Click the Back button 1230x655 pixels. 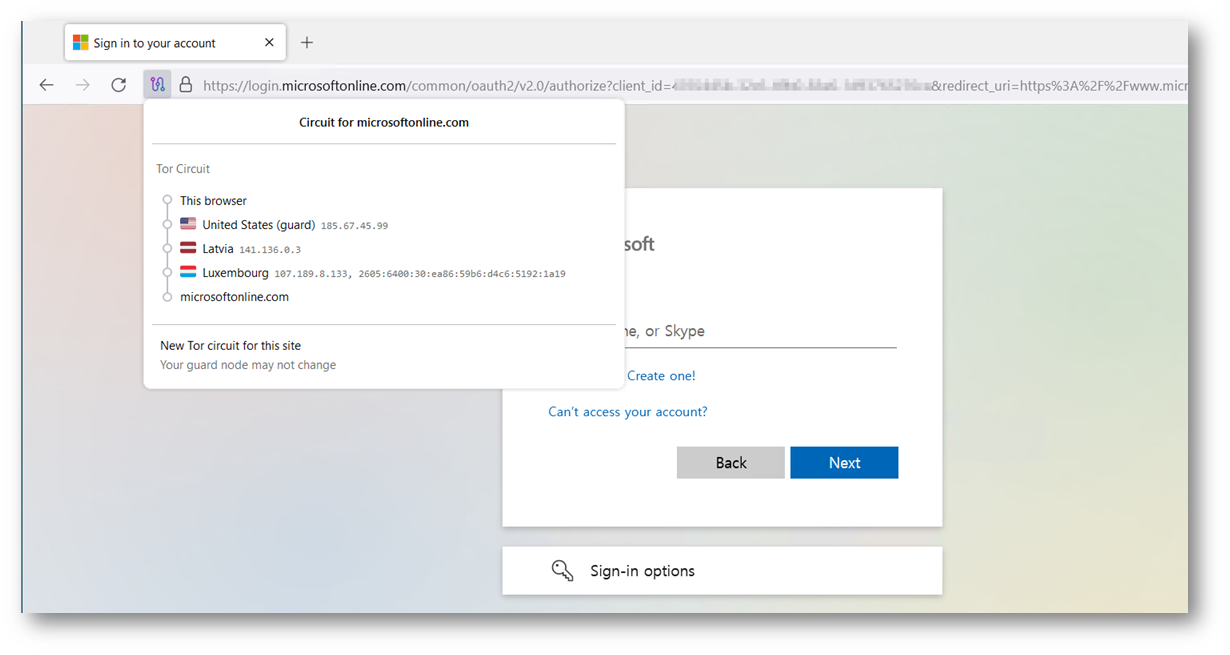click(x=731, y=463)
